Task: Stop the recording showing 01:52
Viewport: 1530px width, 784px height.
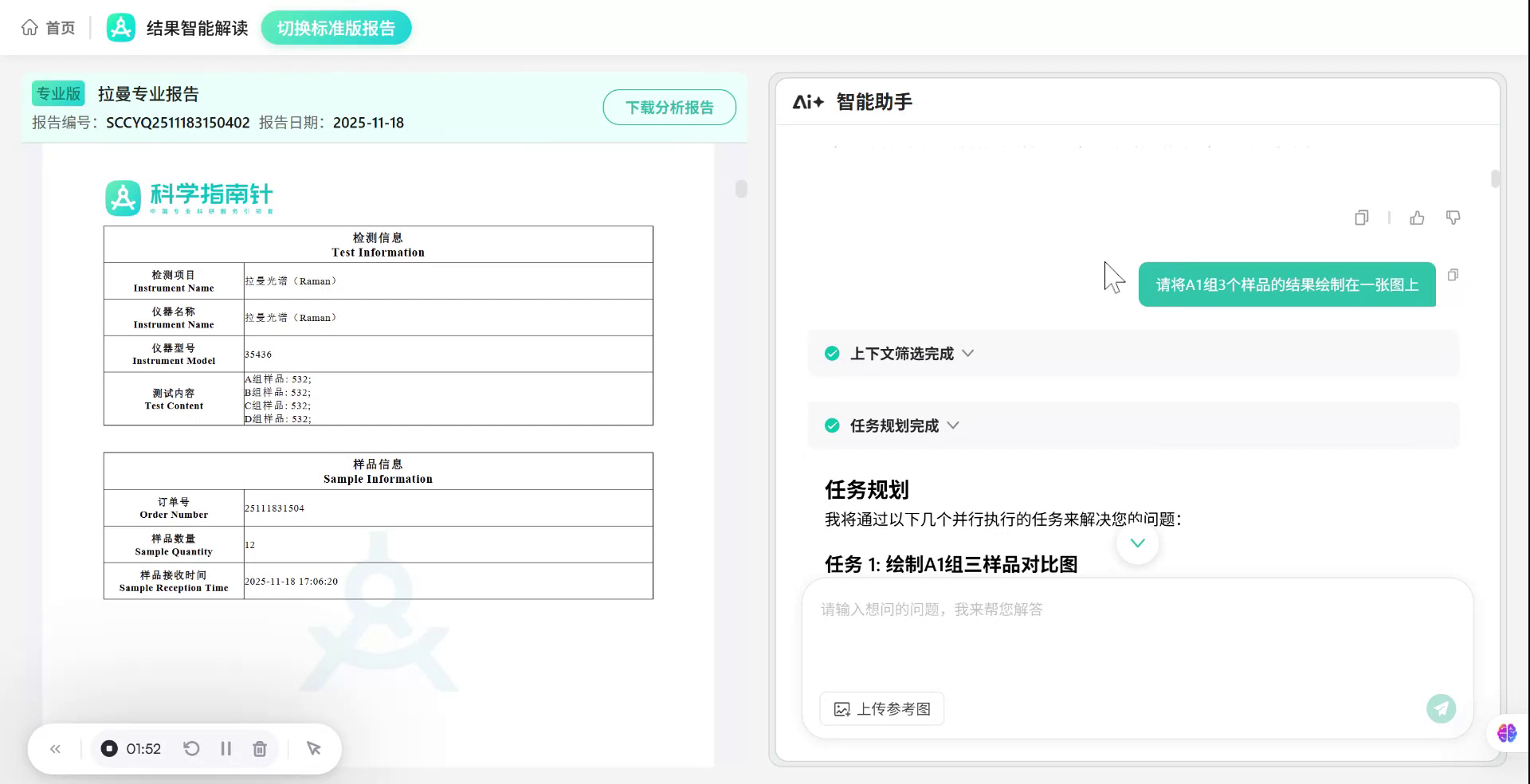Action: [x=109, y=748]
